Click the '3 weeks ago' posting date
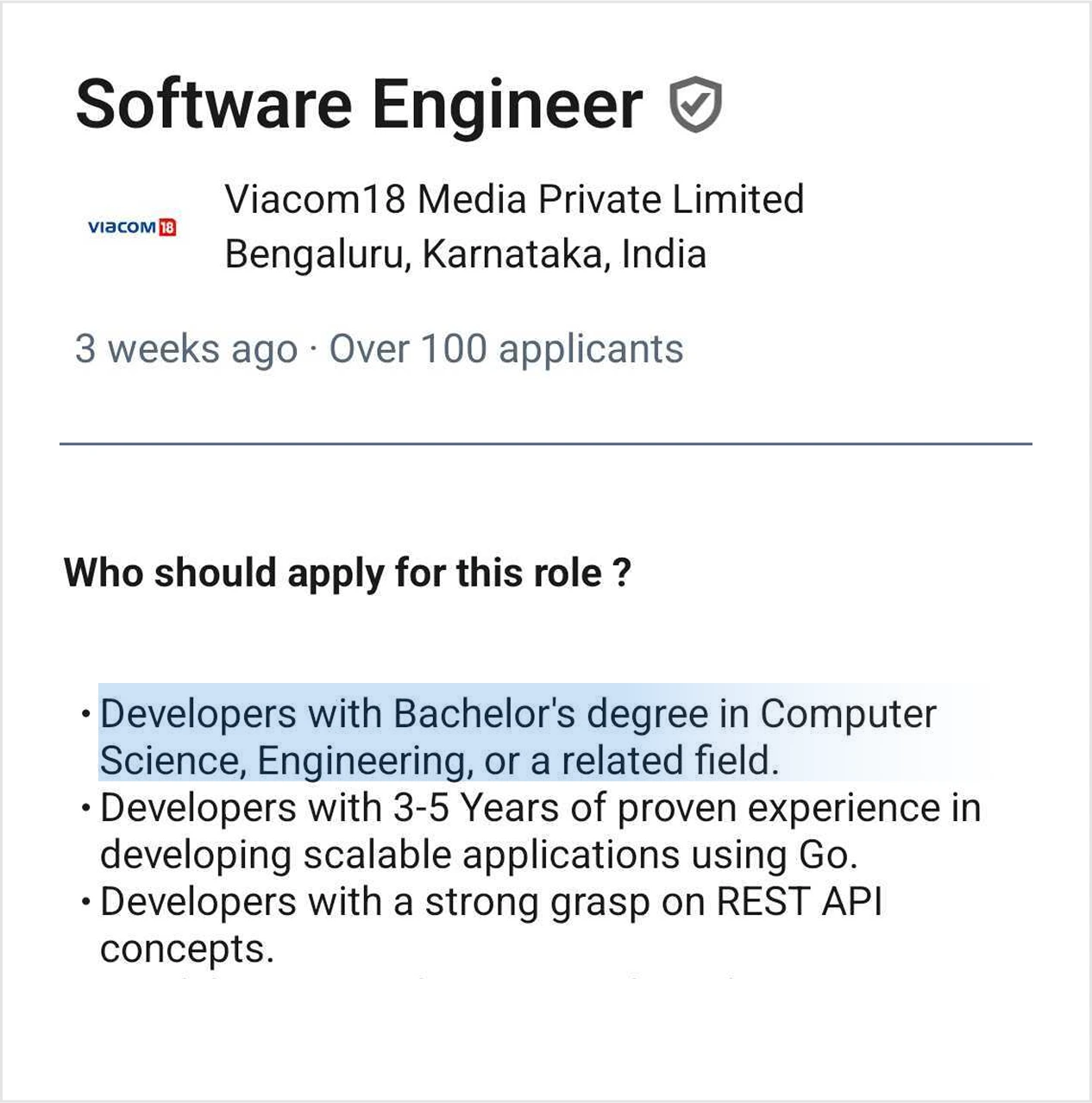 185,349
